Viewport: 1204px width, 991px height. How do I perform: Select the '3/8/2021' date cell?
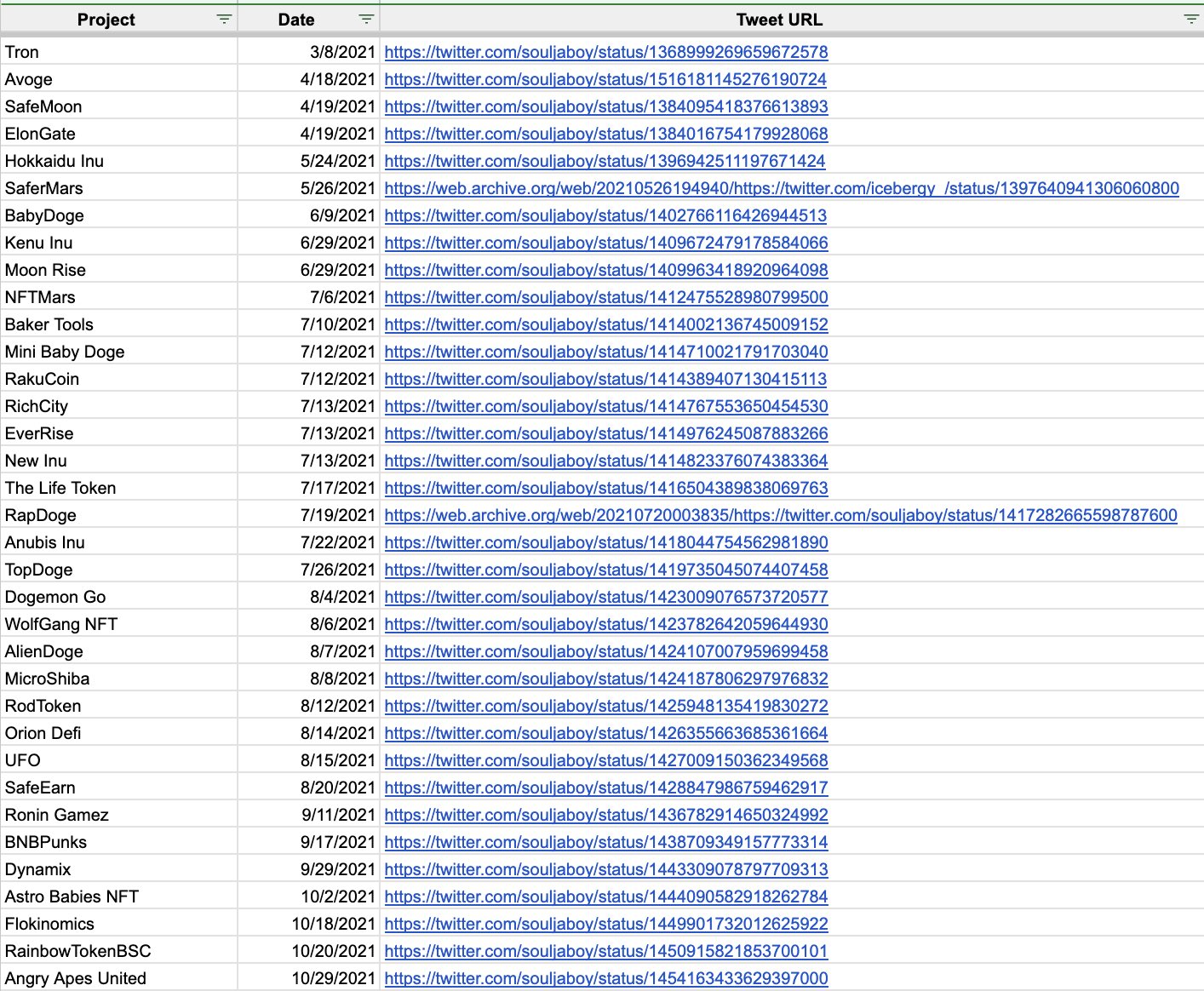[308, 52]
